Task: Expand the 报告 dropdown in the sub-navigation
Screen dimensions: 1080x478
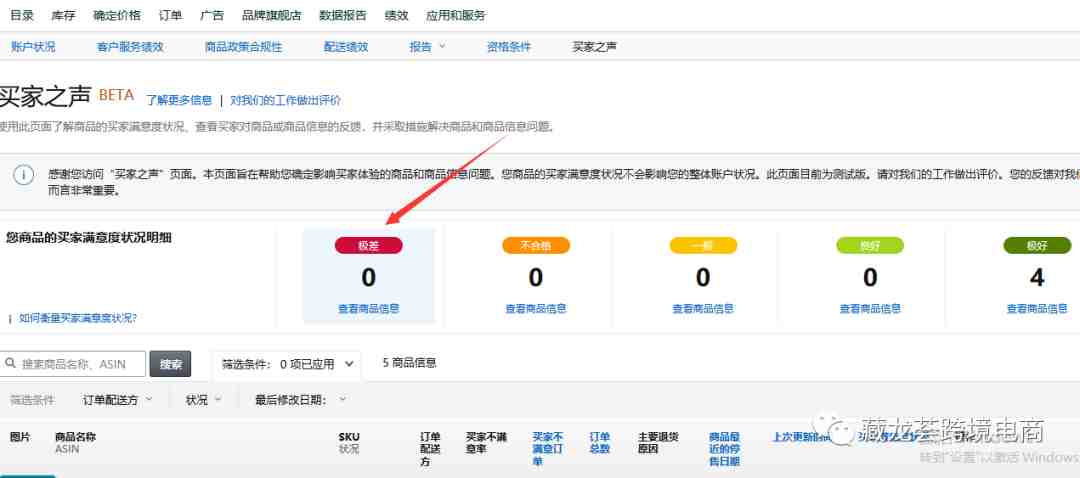Action: click(427, 47)
